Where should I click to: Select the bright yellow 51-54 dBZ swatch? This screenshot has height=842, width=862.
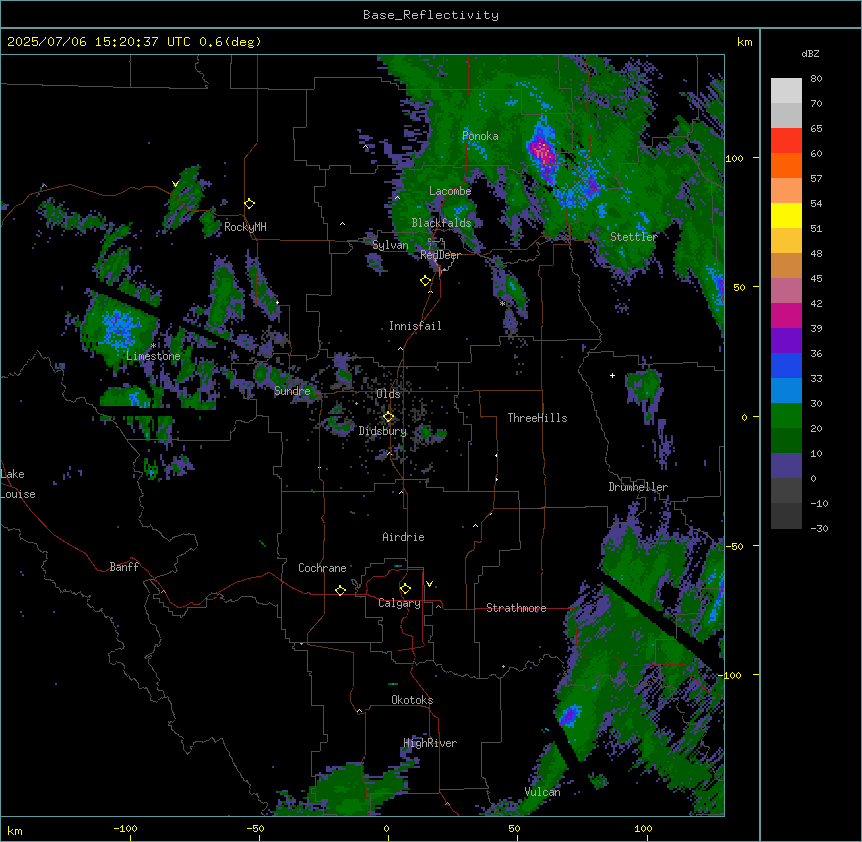click(x=786, y=215)
